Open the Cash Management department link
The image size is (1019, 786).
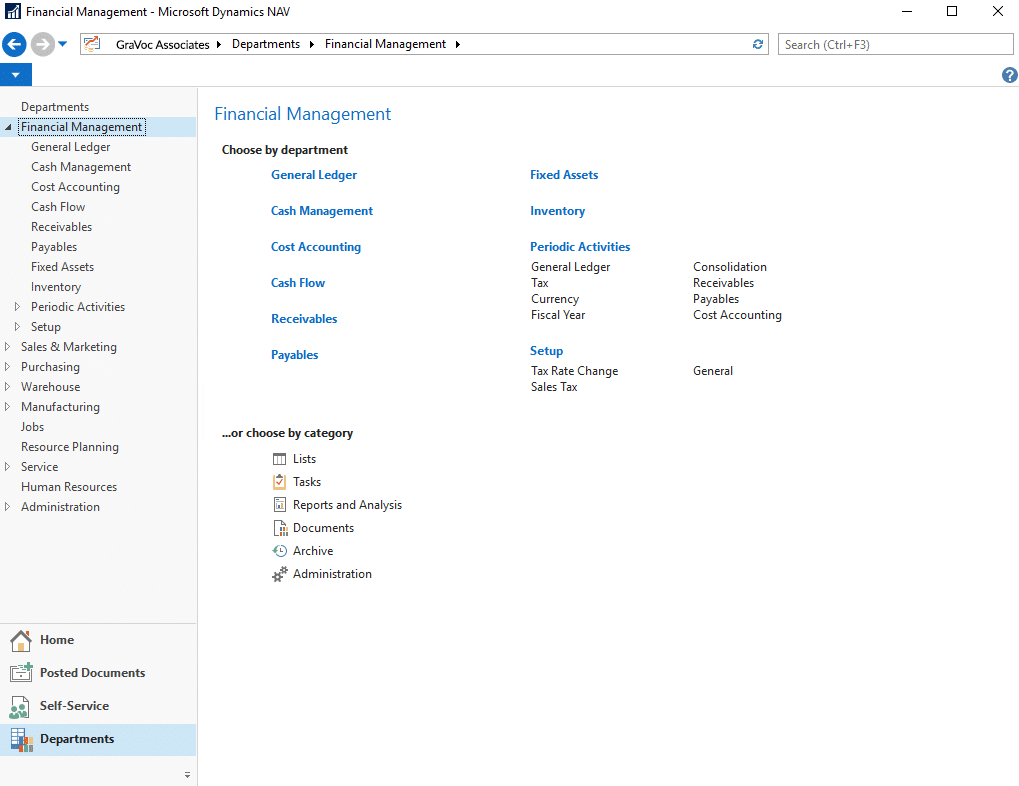(322, 211)
